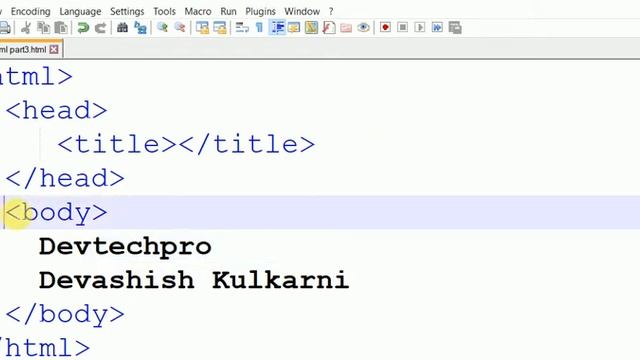
Task: Toggle the Show Indent Guide icon
Action: (277, 28)
